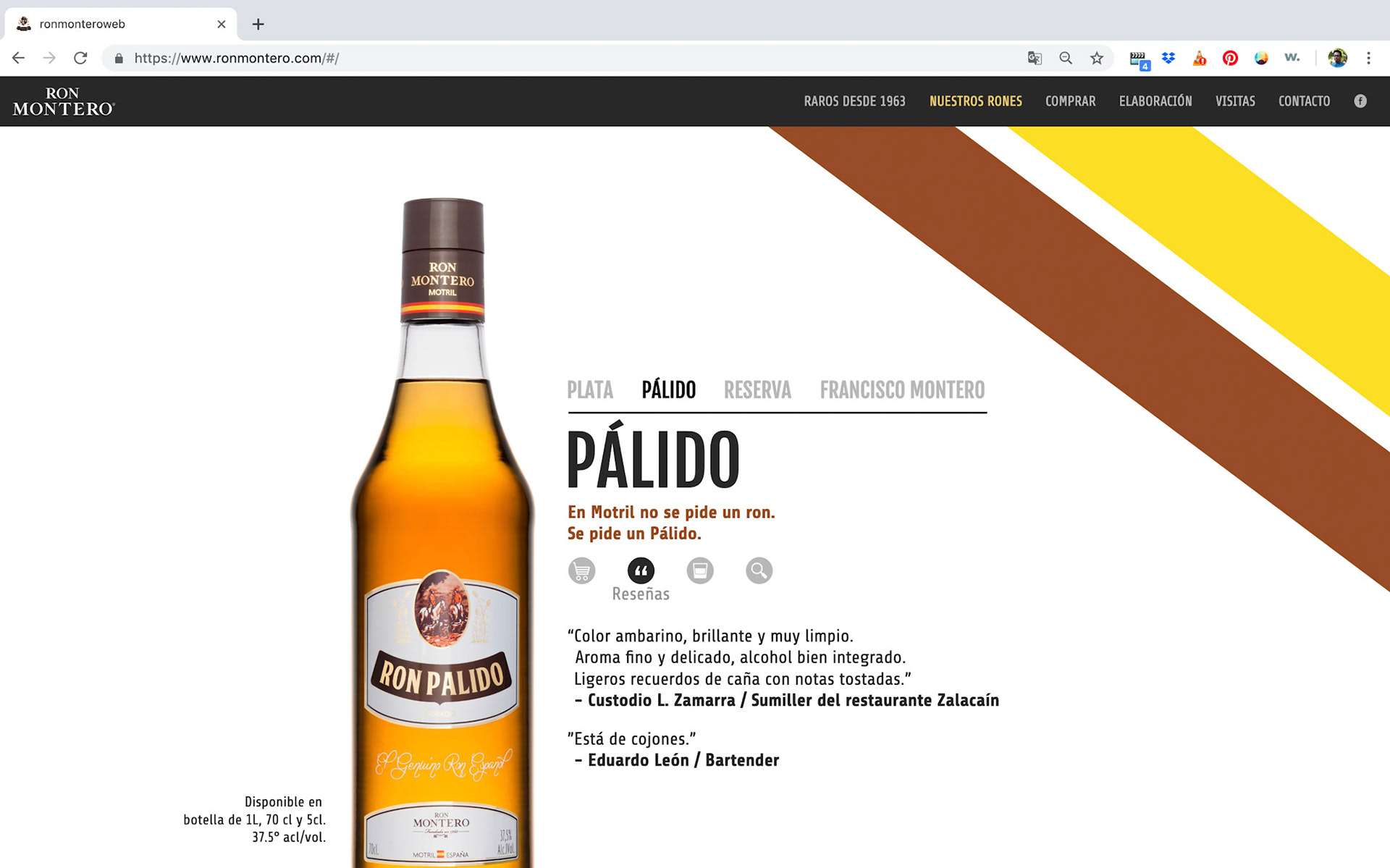The width and height of the screenshot is (1390, 868).
Task: Click the zoom magnifier icon in address bar
Action: pyautogui.click(x=1066, y=58)
